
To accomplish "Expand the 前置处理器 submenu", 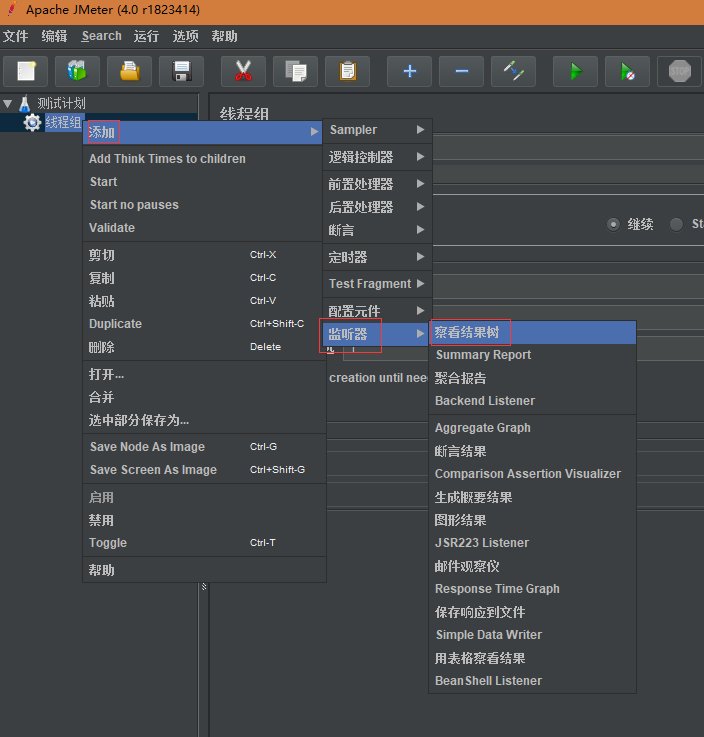I will pos(377,184).
